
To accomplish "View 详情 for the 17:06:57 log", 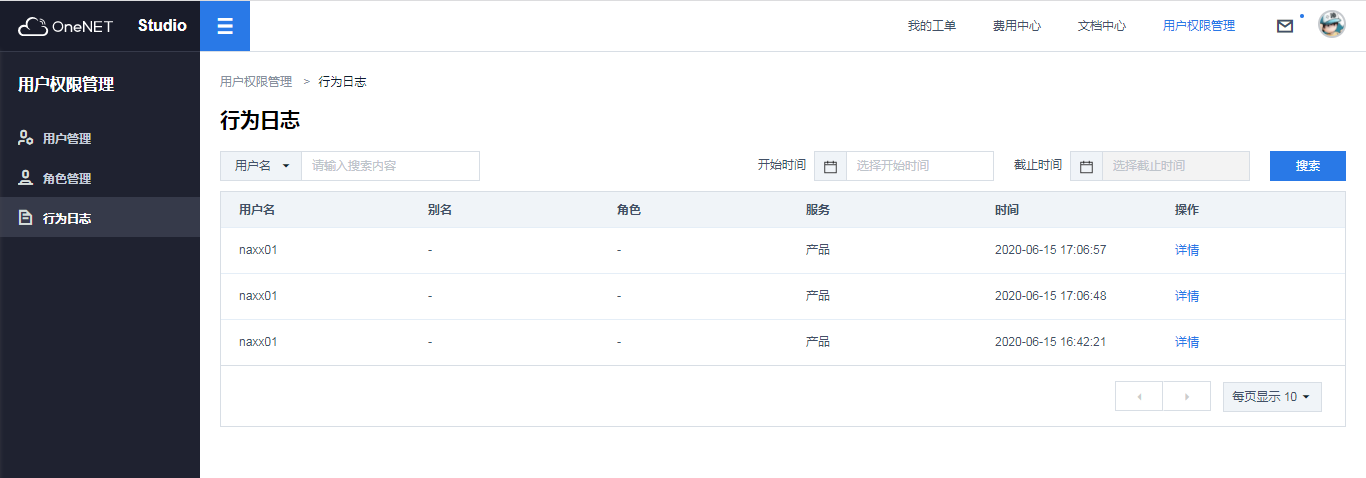I will 1187,250.
